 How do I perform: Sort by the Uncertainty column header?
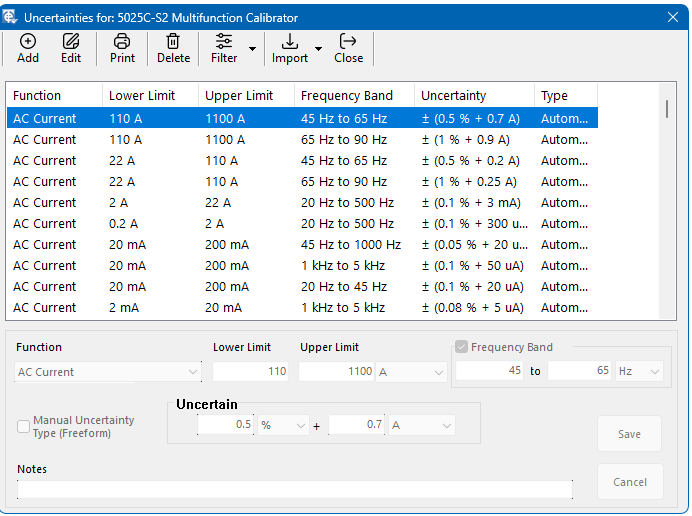pos(453,96)
